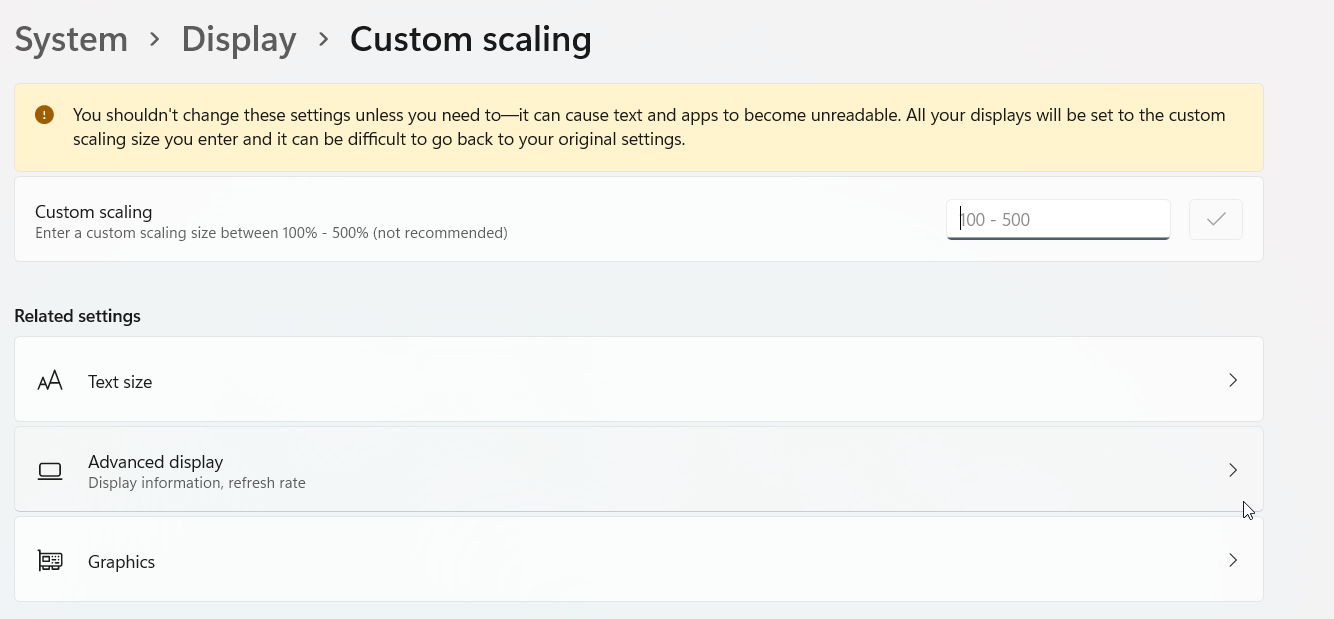Image resolution: width=1334 pixels, height=619 pixels.
Task: Click the warning icon in the yellow banner
Action: tap(44, 115)
